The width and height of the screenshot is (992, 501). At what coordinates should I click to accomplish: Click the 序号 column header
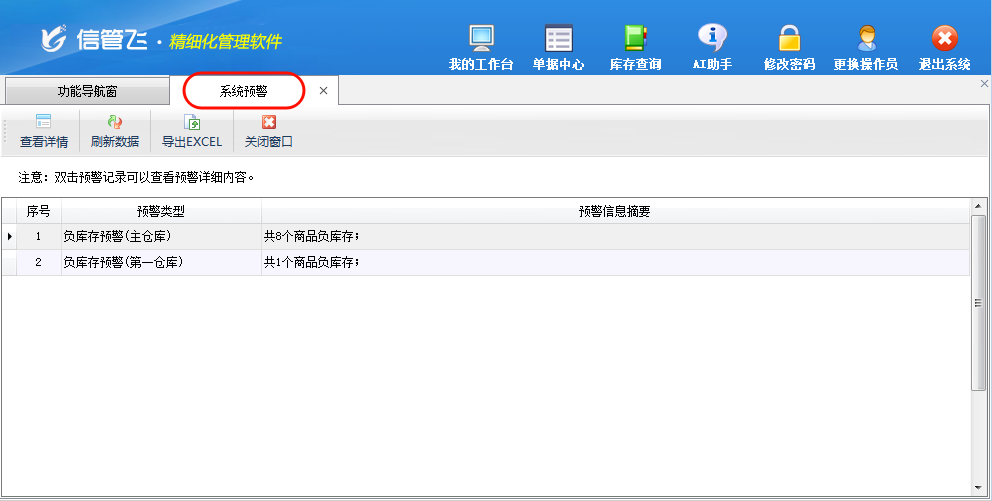point(38,211)
